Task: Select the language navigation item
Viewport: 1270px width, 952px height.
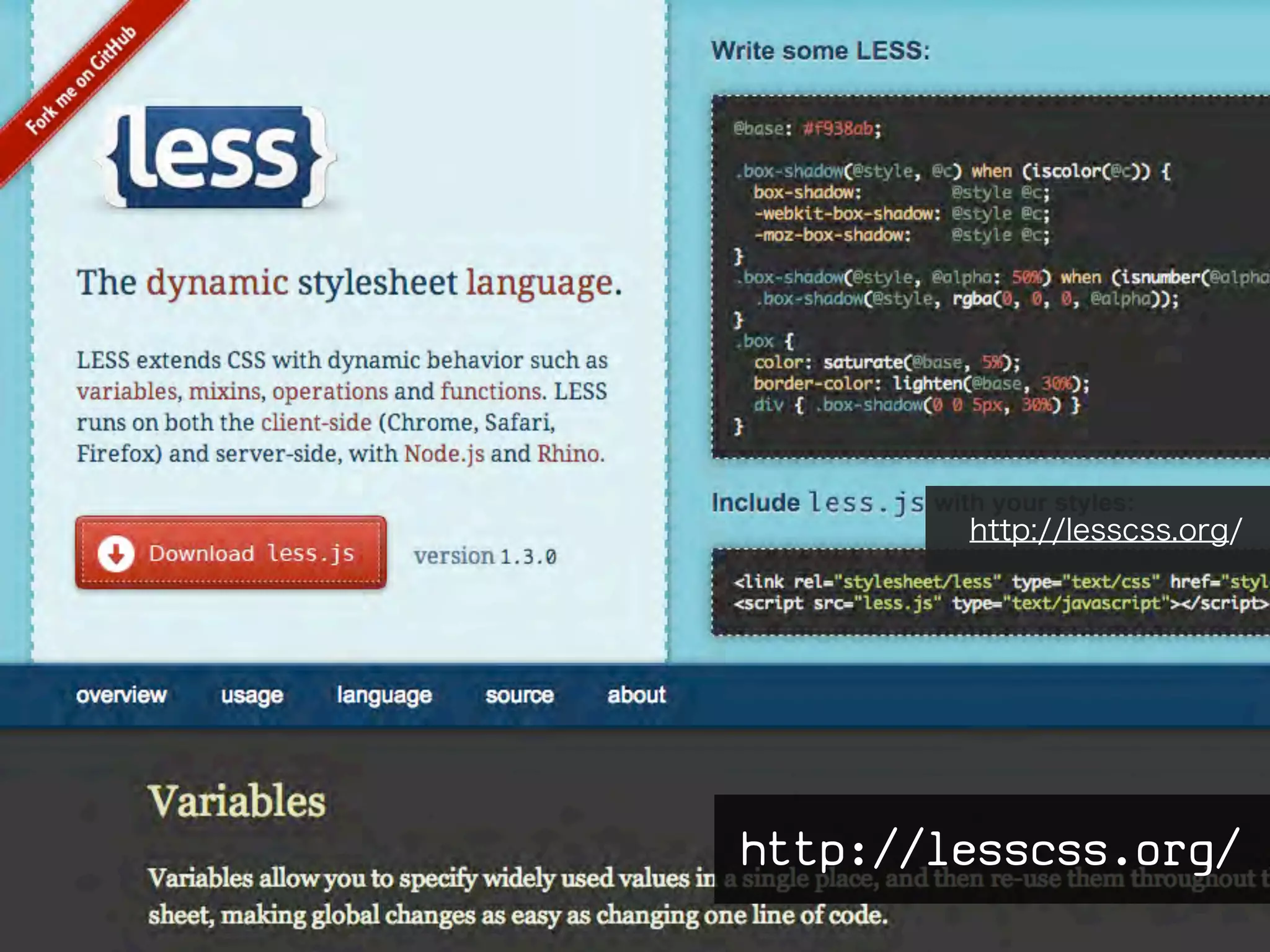Action: tap(384, 696)
